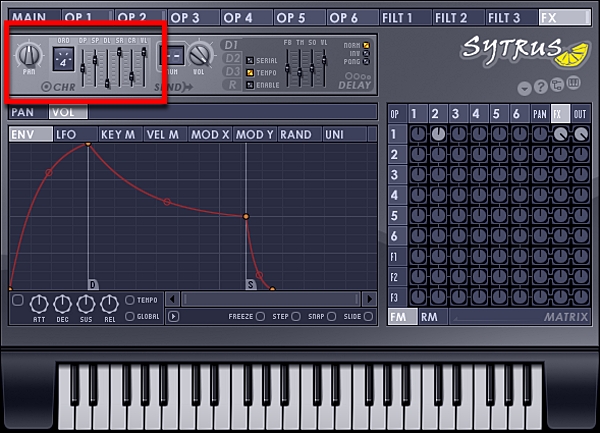Toggle the SLIDE option
This screenshot has width=600, height=433.
(x=368, y=317)
